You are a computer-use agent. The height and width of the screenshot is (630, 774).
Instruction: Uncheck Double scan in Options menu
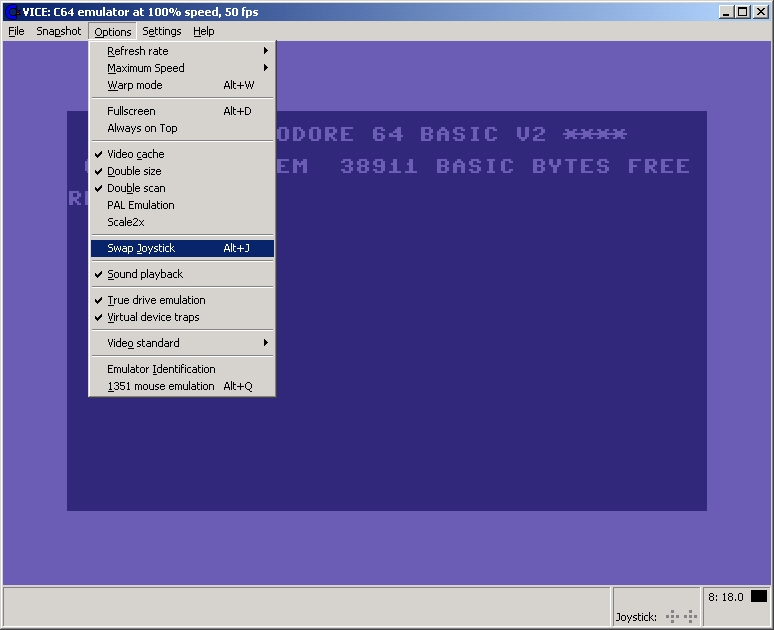(x=136, y=188)
